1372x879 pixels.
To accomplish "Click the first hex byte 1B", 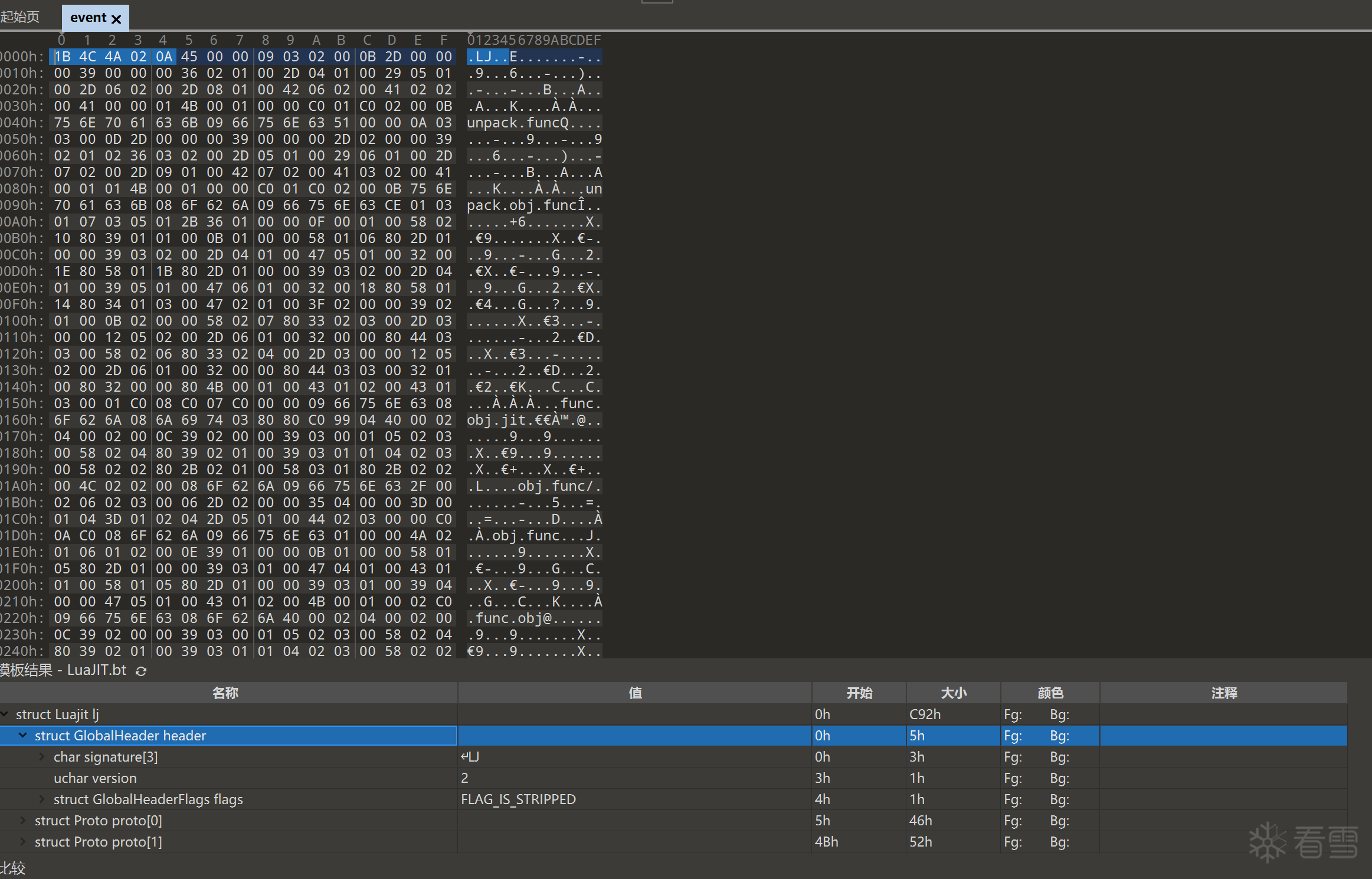I will pos(63,57).
